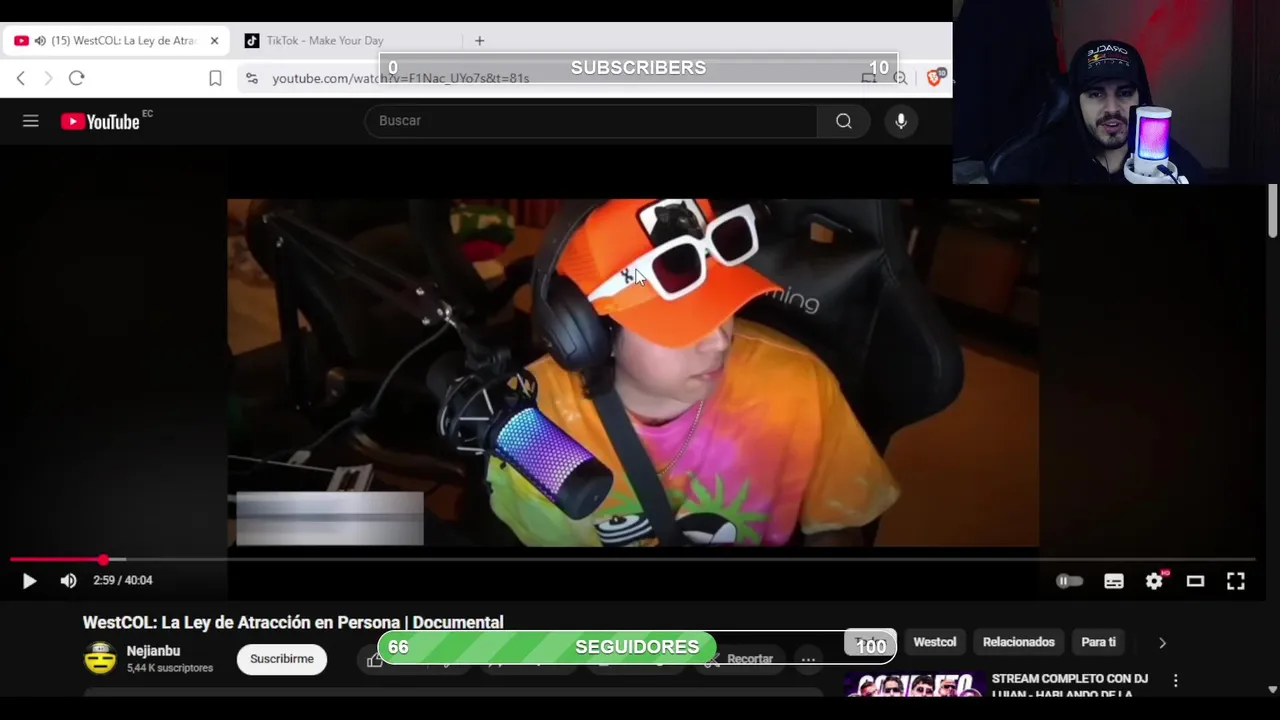Enter fullscreen mode
The image size is (1280, 720).
tap(1236, 581)
